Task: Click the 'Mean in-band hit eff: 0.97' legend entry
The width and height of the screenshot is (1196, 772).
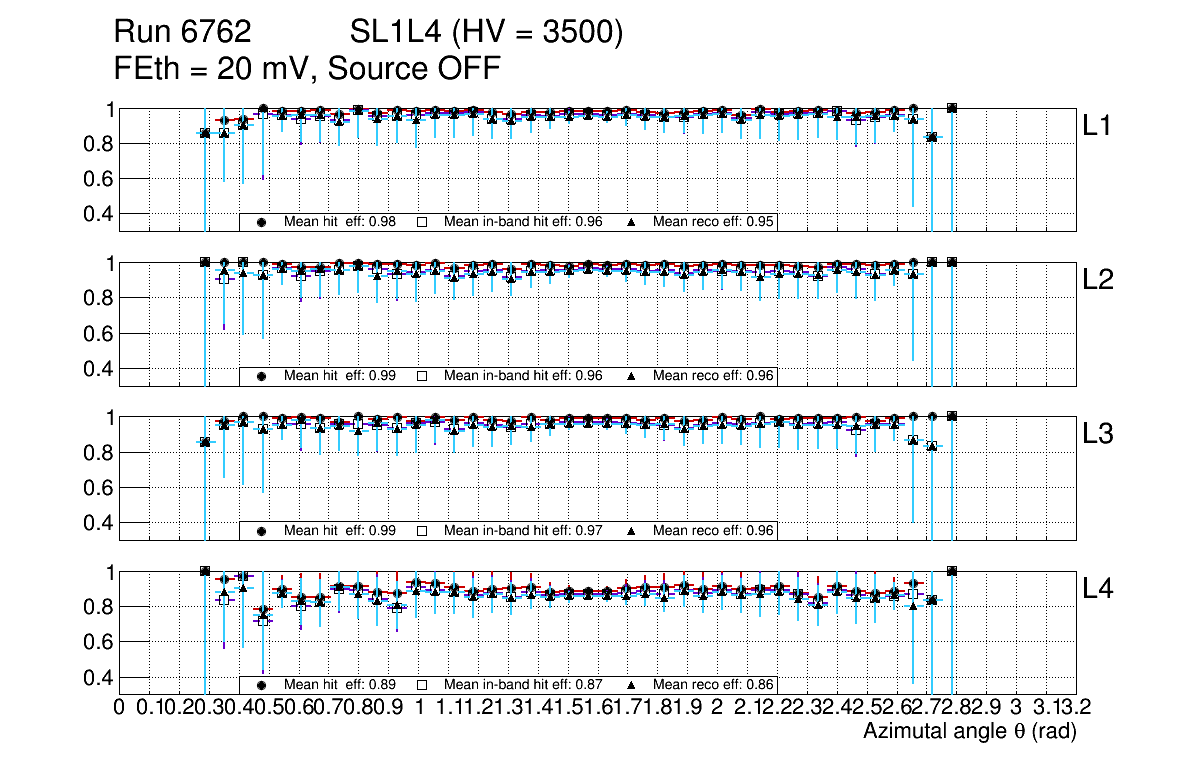Action: click(523, 531)
